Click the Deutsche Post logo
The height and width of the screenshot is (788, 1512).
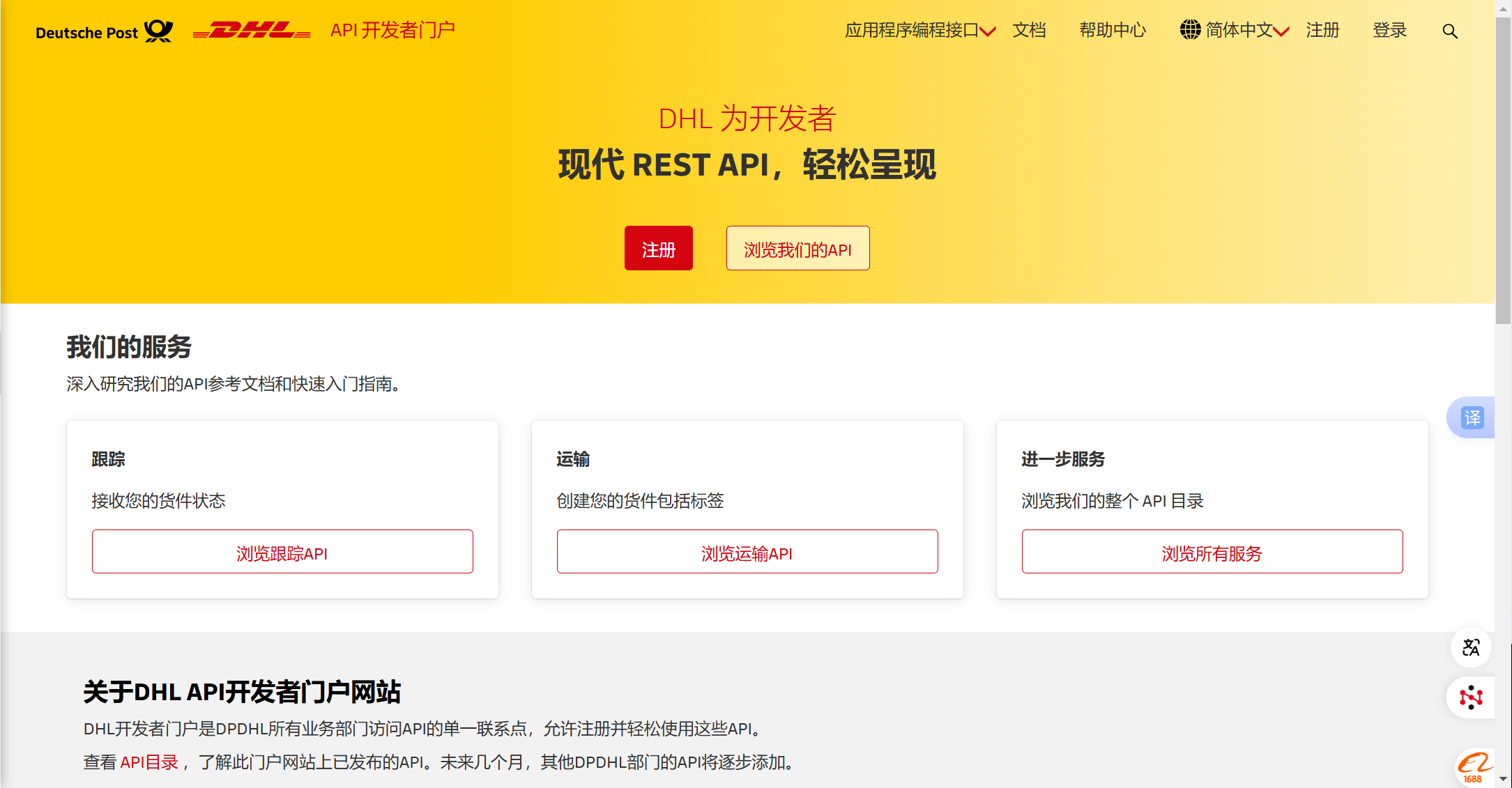(x=104, y=31)
